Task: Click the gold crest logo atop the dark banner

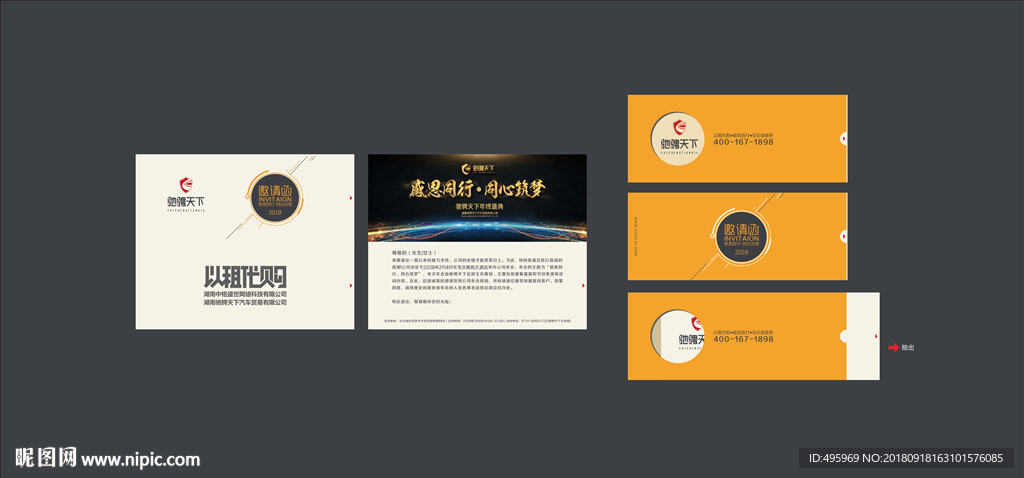Action: pos(466,168)
